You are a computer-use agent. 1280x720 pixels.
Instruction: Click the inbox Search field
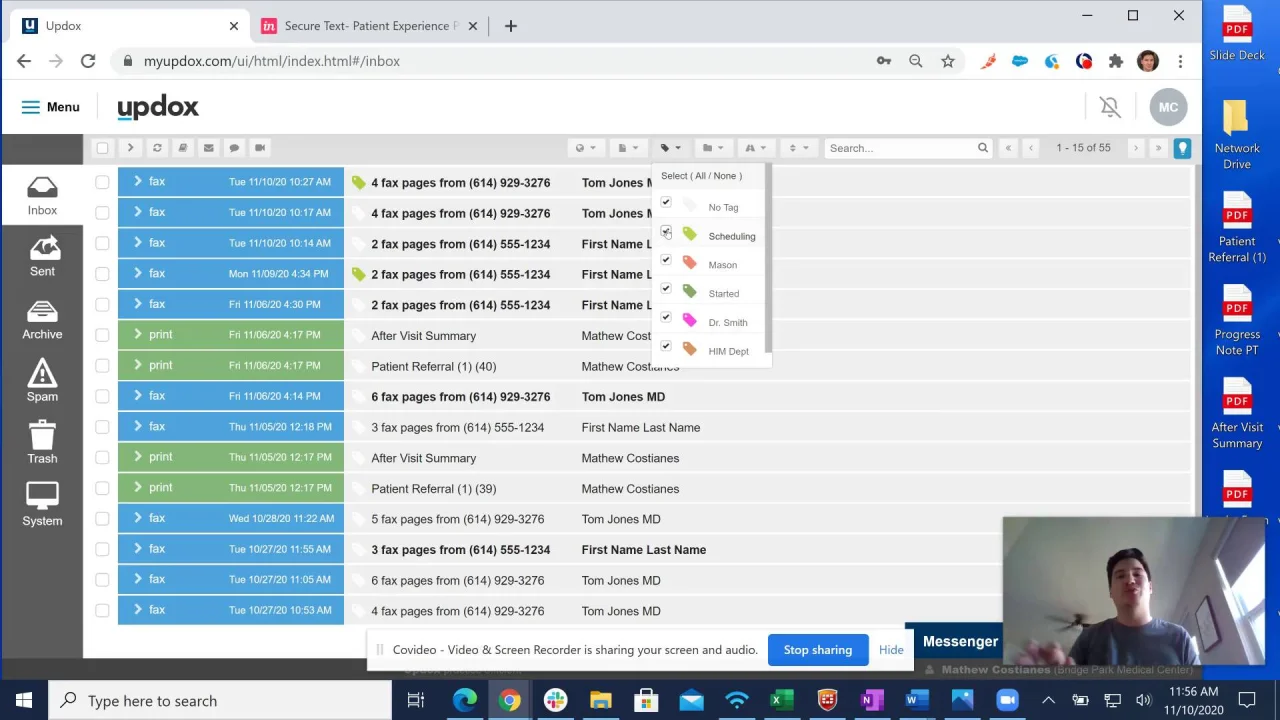point(898,148)
